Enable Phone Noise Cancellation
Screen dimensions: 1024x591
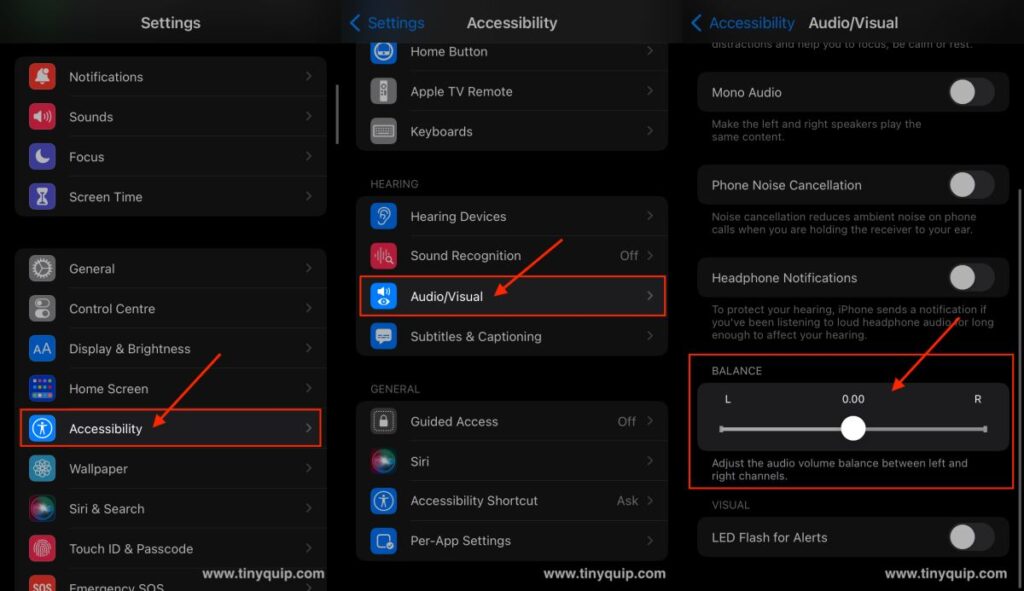pos(967,184)
